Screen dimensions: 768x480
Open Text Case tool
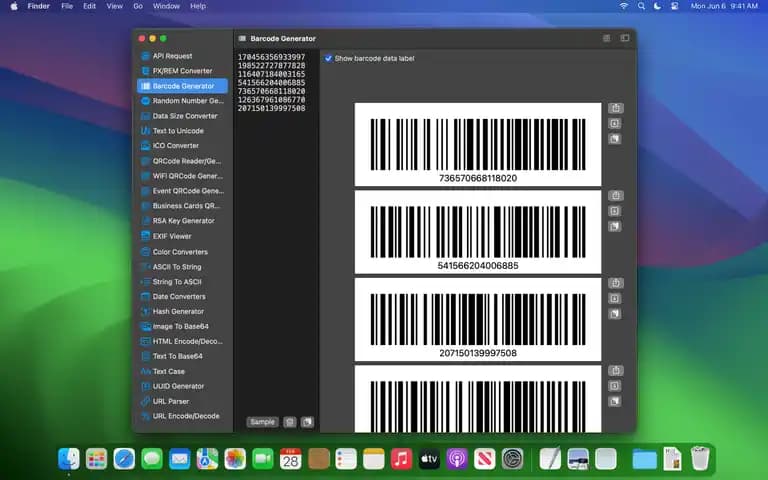click(182, 371)
